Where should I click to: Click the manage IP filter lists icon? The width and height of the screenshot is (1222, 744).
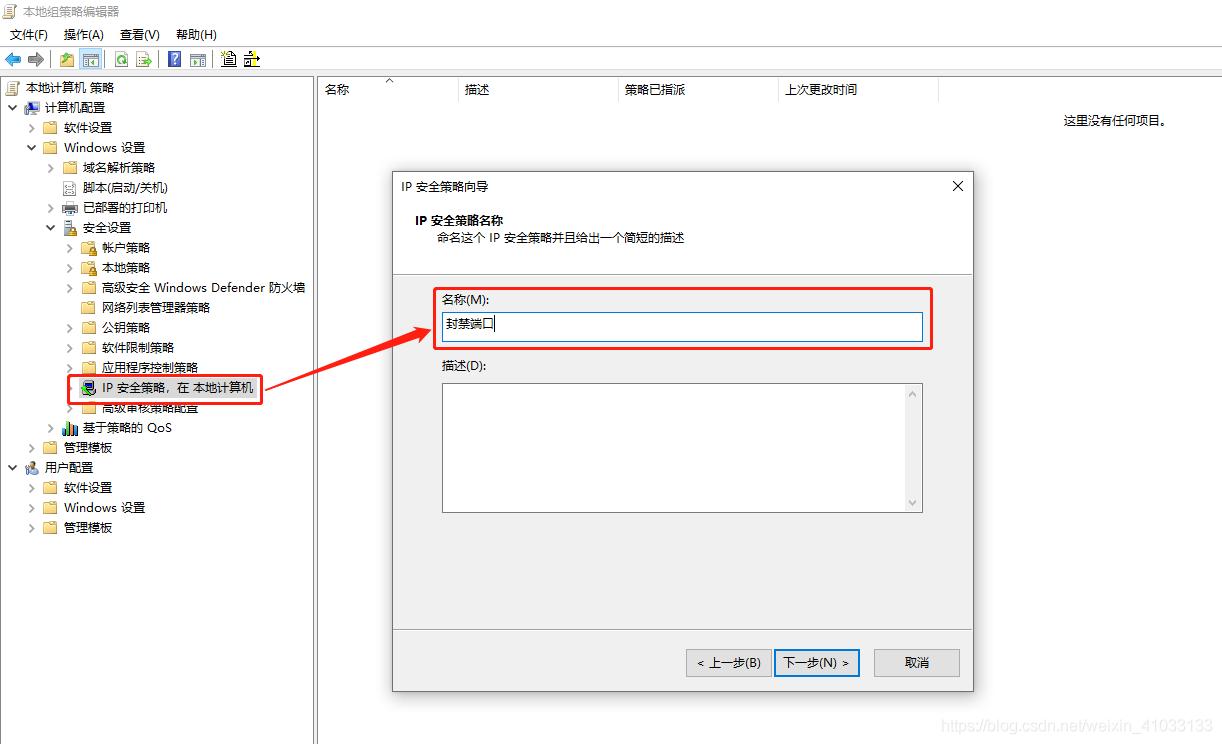click(x=252, y=58)
